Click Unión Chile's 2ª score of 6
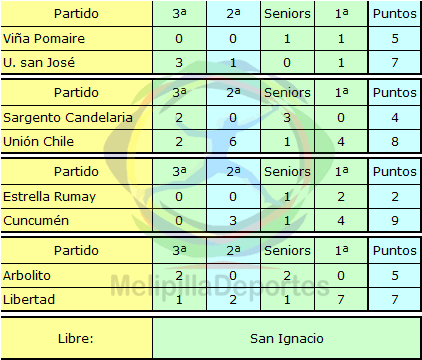The image size is (422, 360). pos(233,142)
